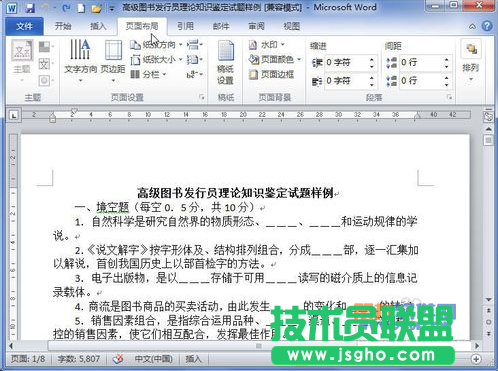The image size is (498, 371).
Task: Click horizontal scrollbar right arrow
Action: (x=477, y=346)
